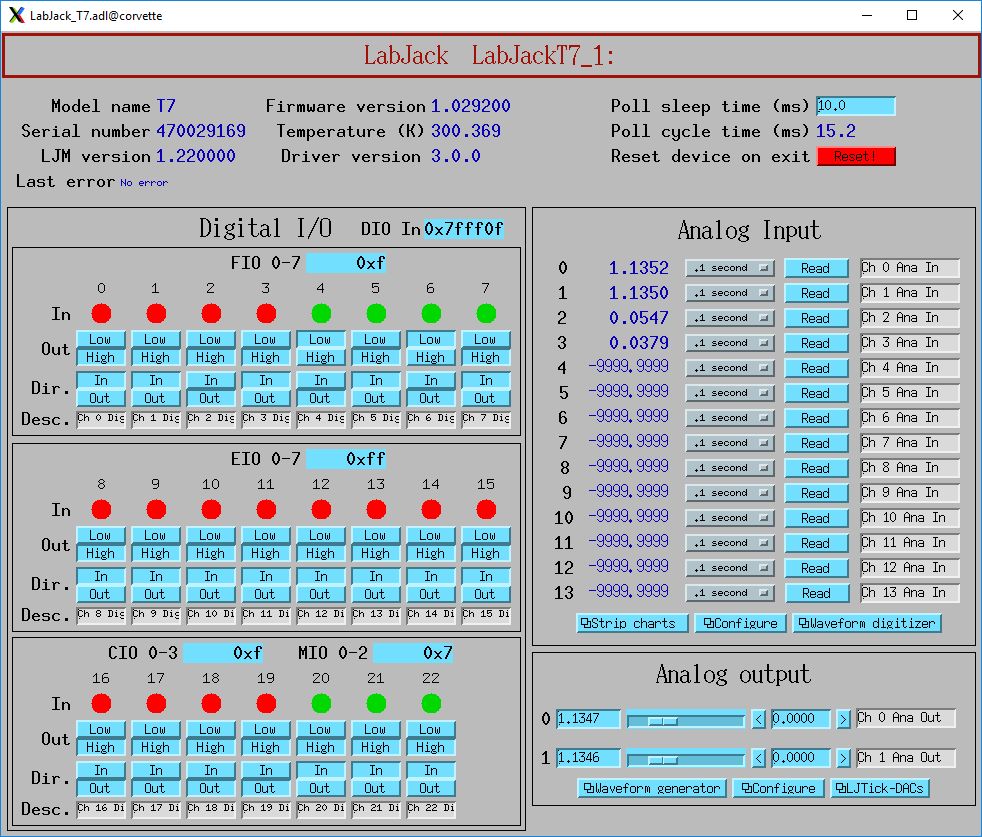Viewport: 982px width, 837px height.
Task: Open scan rate dropdown for analog input 12
Action: [730, 568]
